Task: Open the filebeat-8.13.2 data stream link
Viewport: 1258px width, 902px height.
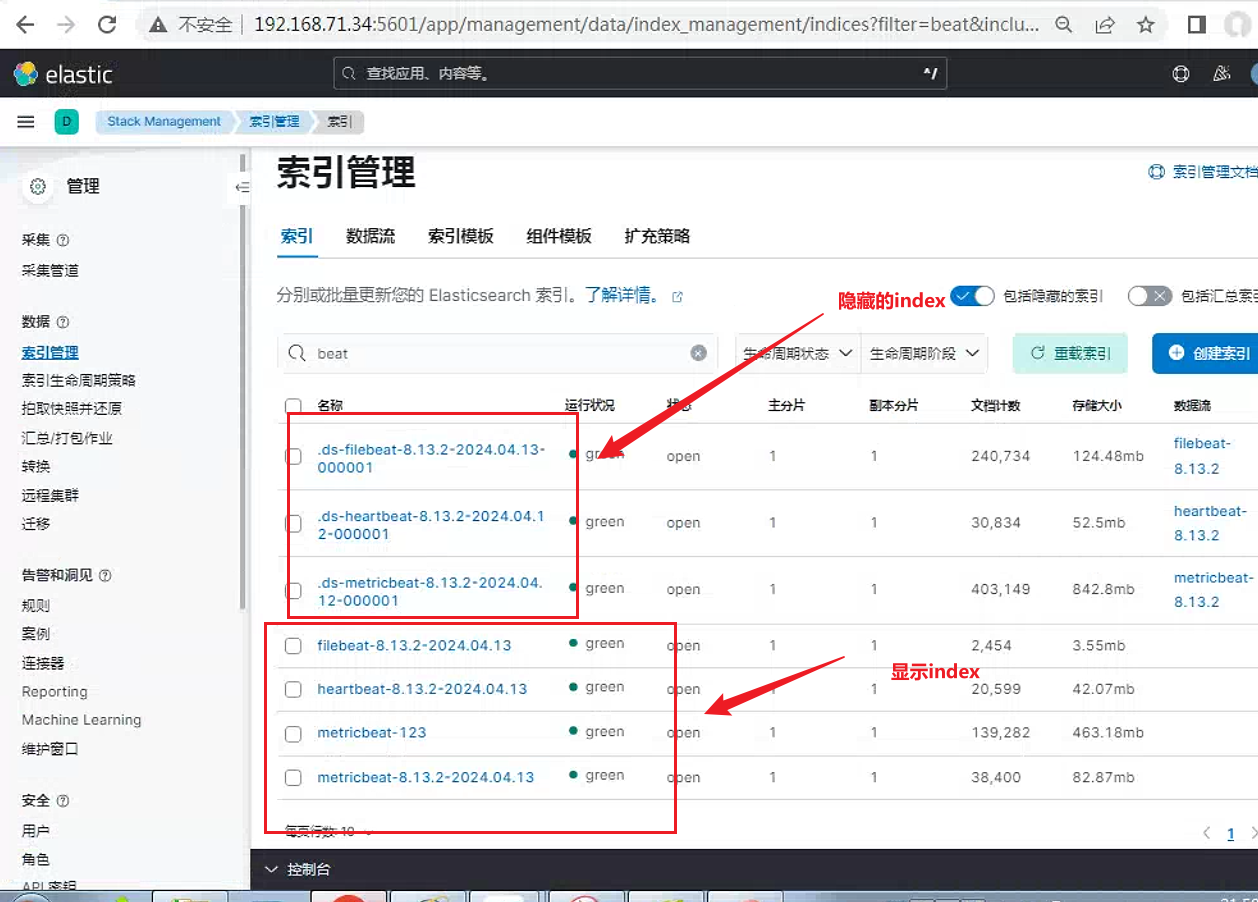Action: (x=1202, y=456)
